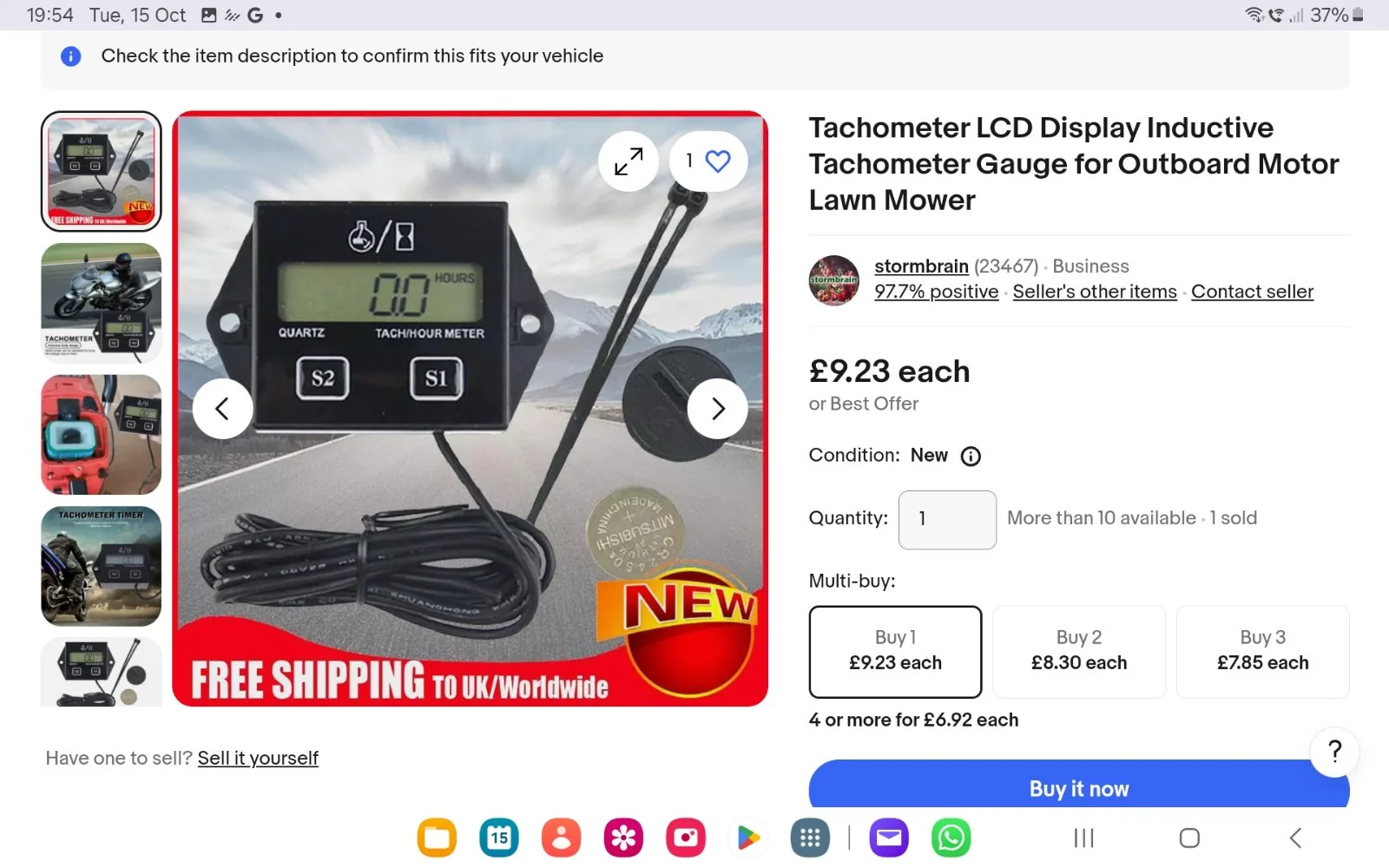Select the Buy 3 £7.85 each option
The image size is (1389, 868).
pos(1262,651)
